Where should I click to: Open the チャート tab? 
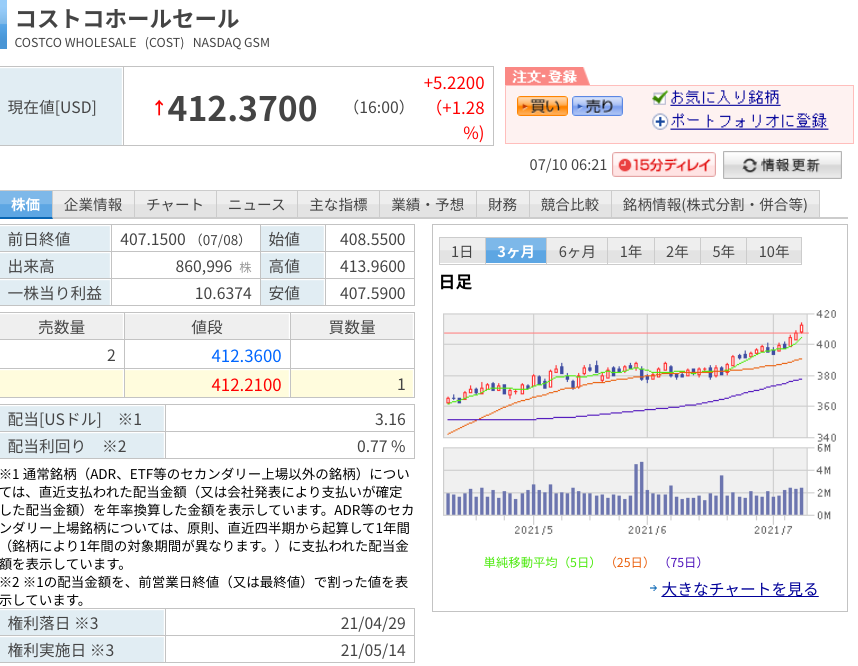(175, 205)
